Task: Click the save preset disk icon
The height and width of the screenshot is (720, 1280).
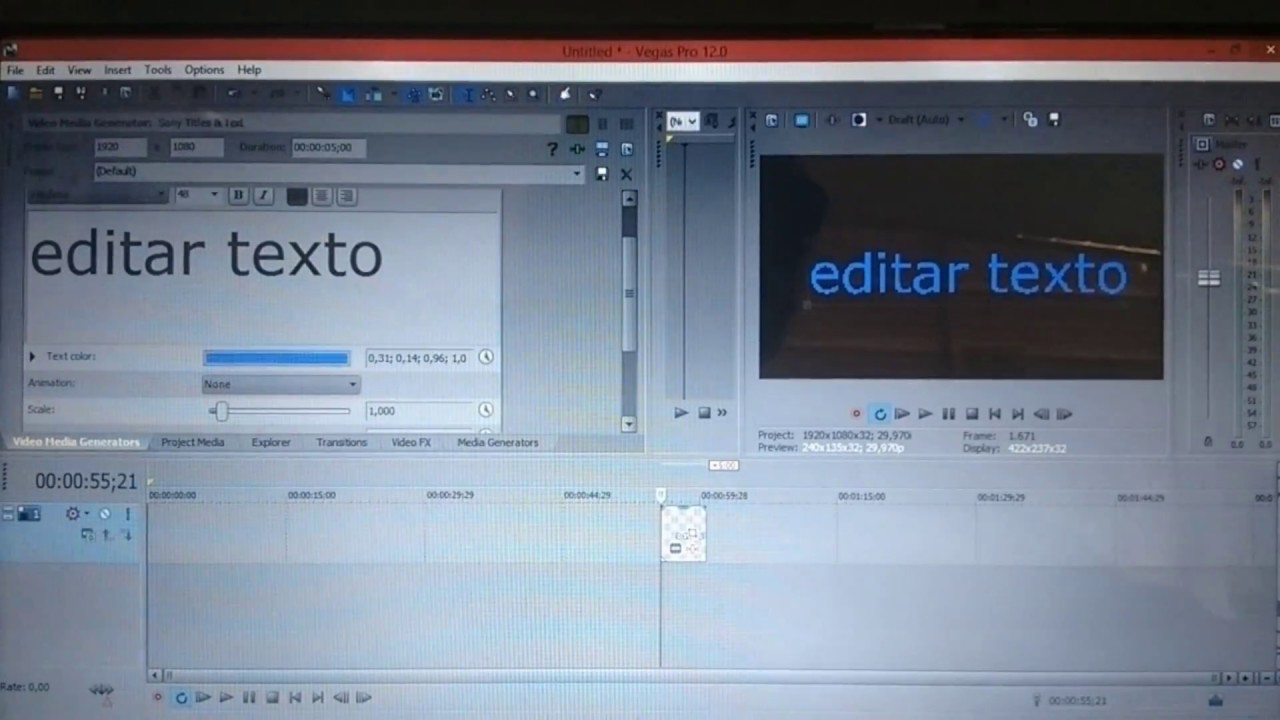Action: [602, 173]
